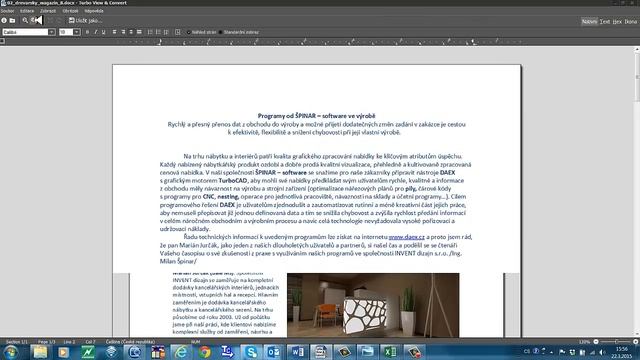The image size is (640, 360).
Task: Select the Náhled stran radio option
Action: 202,32
